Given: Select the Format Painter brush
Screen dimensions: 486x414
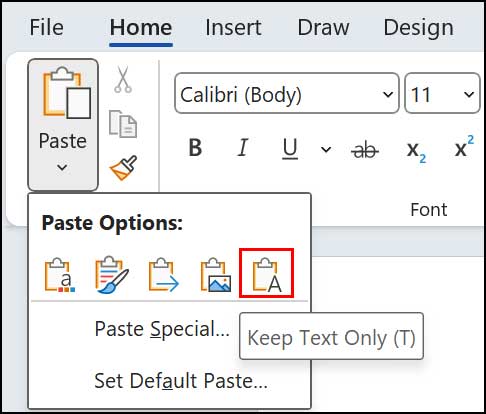Looking at the screenshot, I should [123, 168].
